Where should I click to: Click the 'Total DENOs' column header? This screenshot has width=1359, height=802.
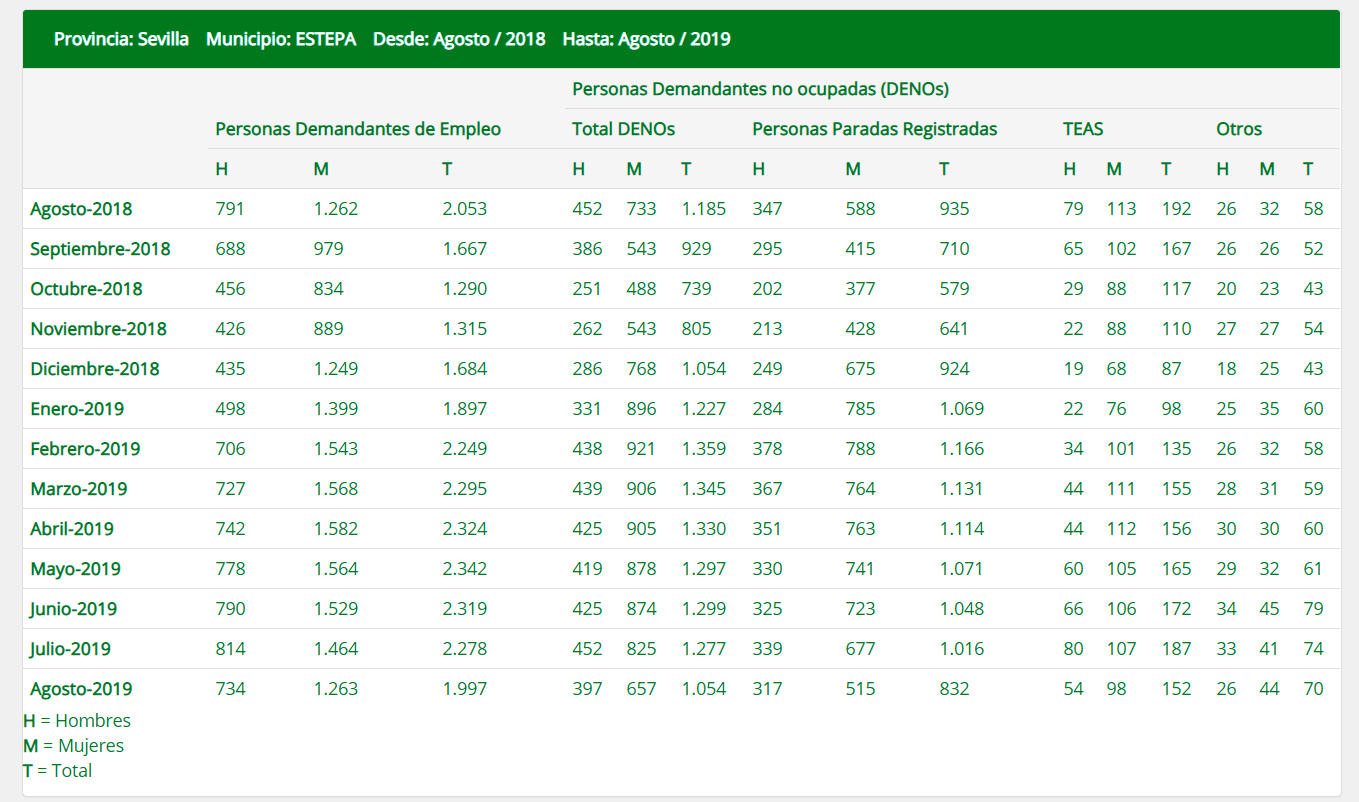623,129
